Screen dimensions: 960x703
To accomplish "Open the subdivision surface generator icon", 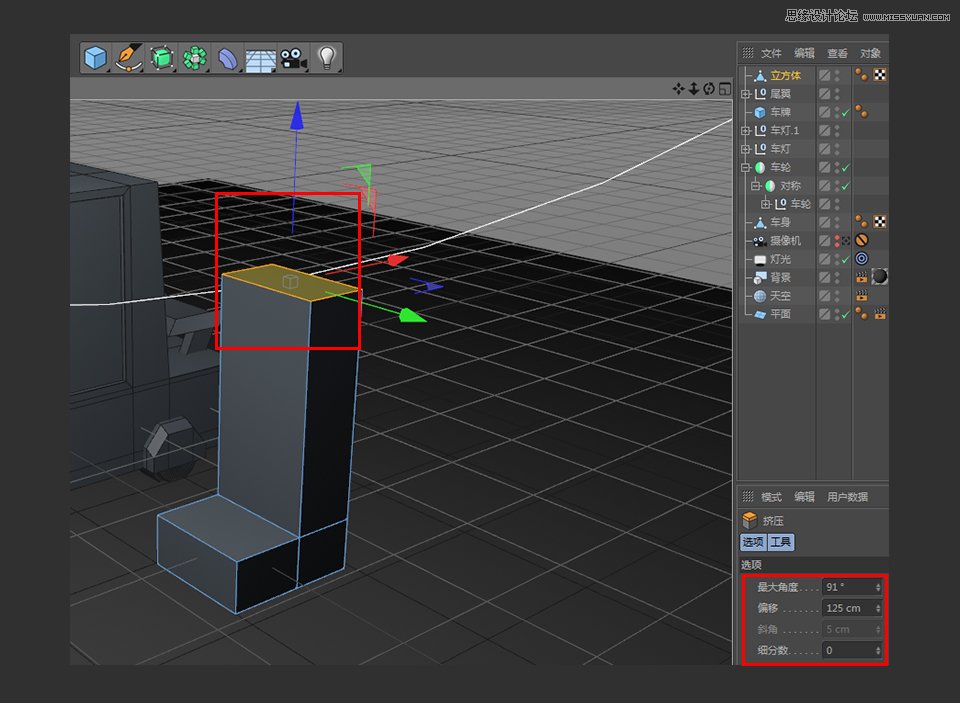I will pyautogui.click(x=163, y=57).
